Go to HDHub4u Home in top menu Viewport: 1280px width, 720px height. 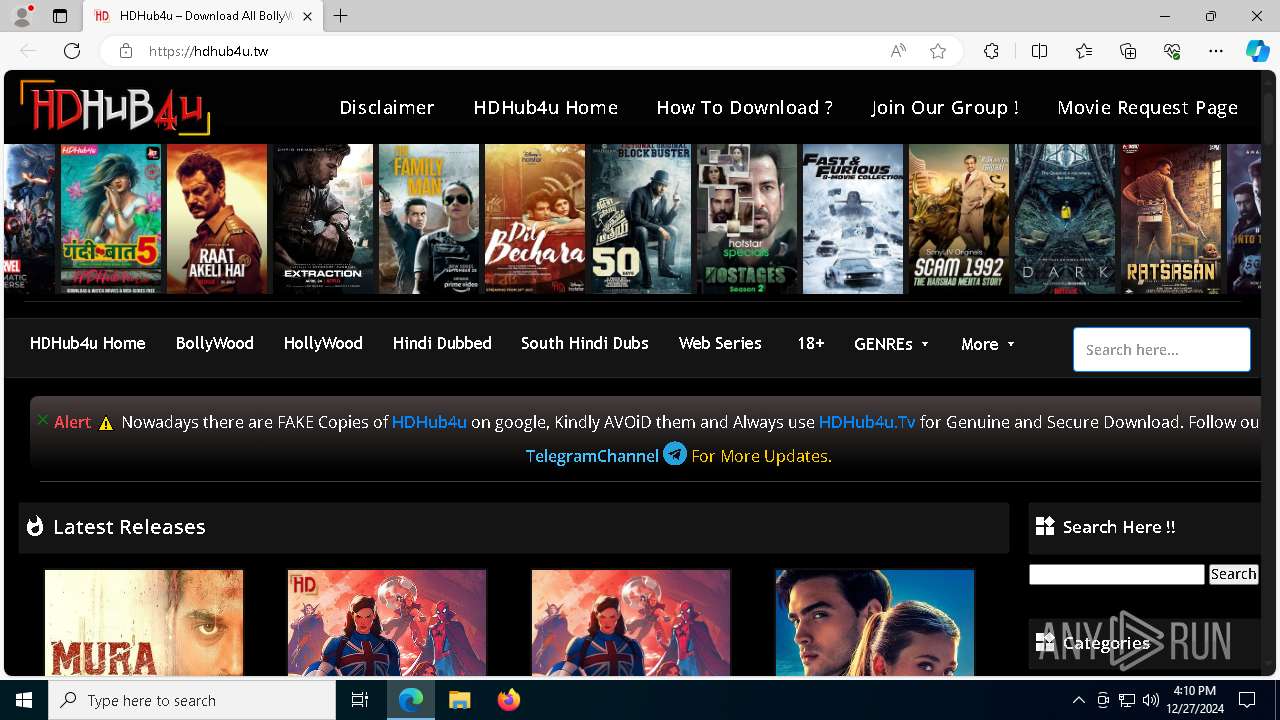point(546,107)
